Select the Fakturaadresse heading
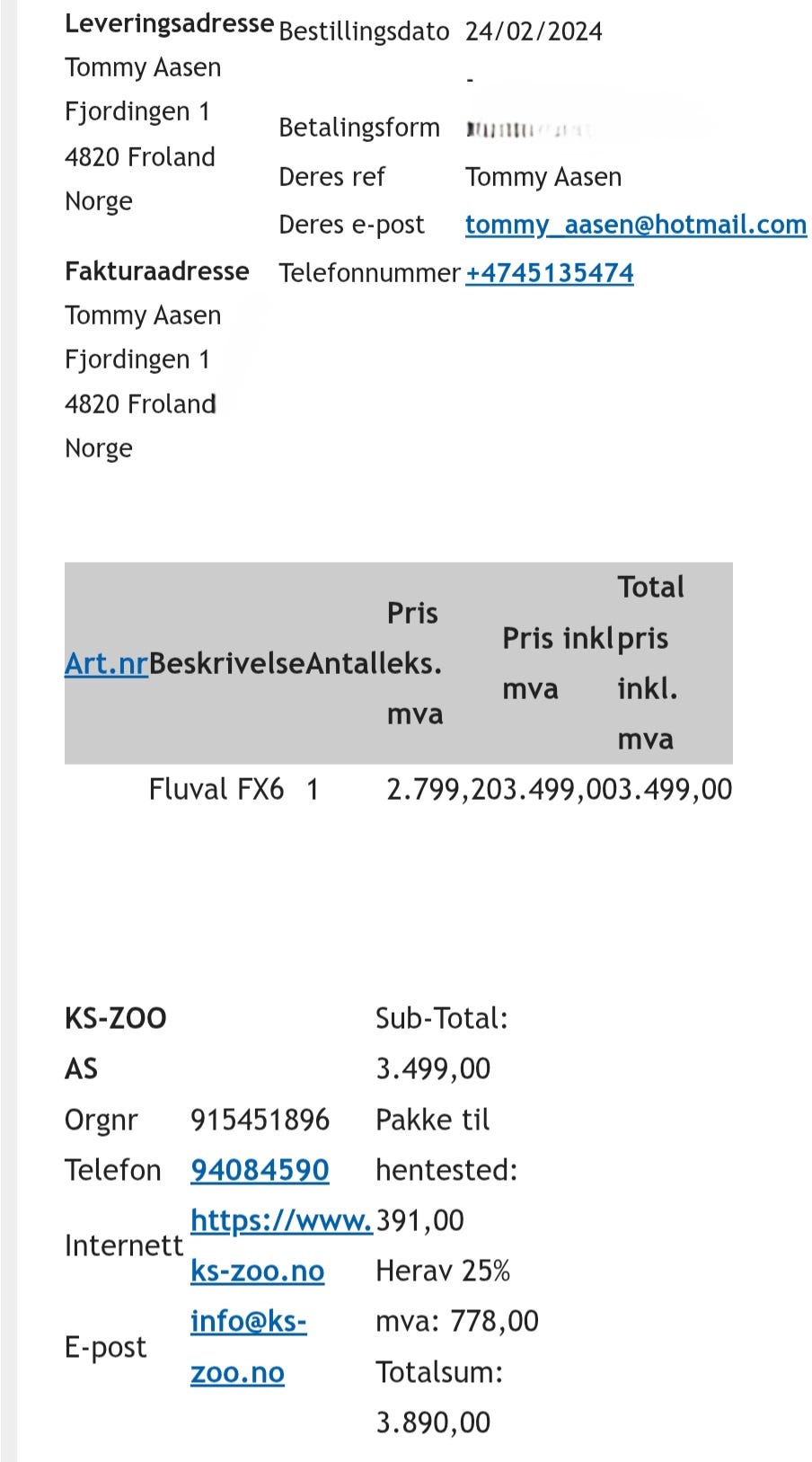Viewport: 812px width, 1462px height. [x=157, y=271]
